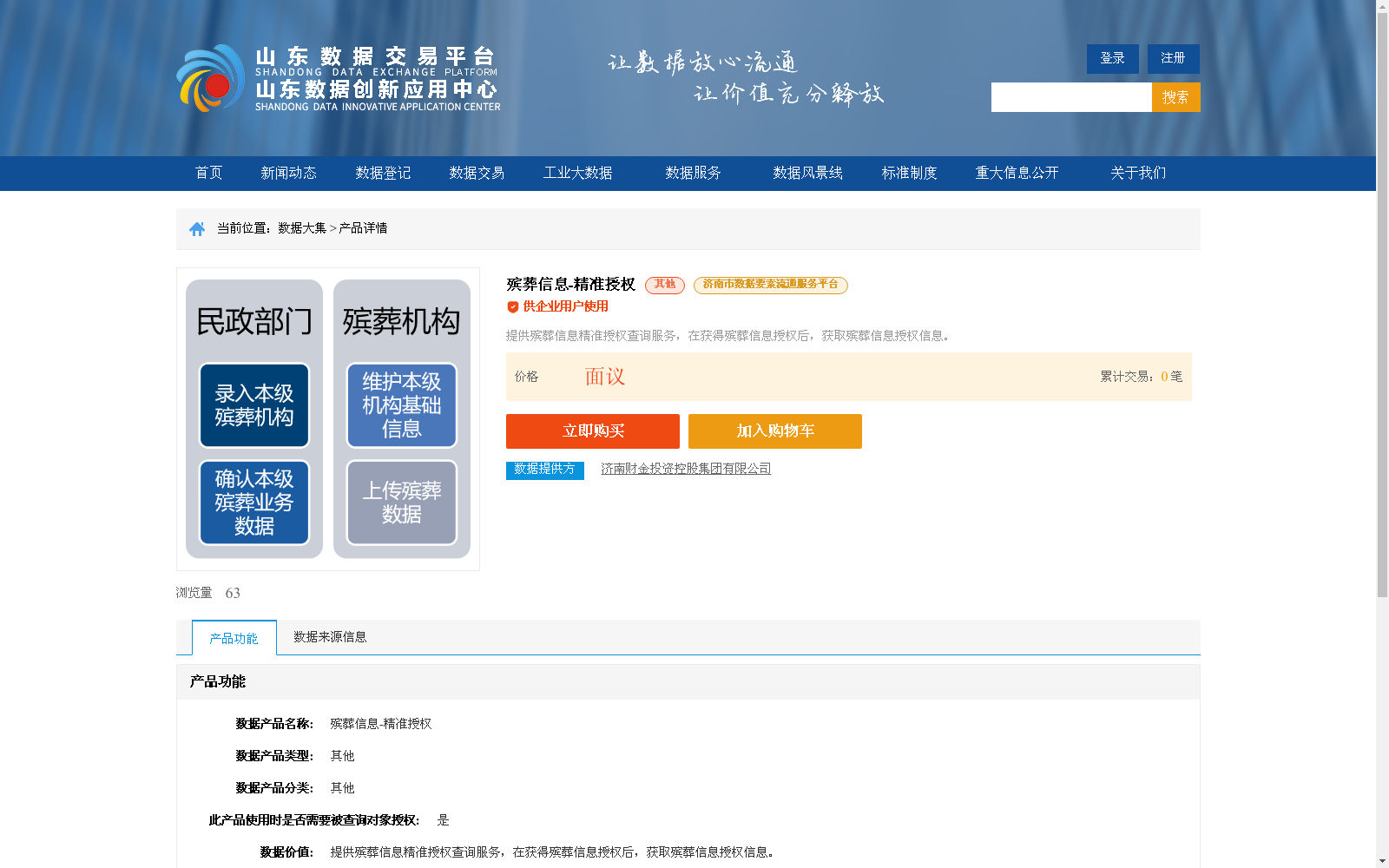Image resolution: width=1389 pixels, height=868 pixels.
Task: Open the 数据风景线 menu item
Action: (x=808, y=173)
